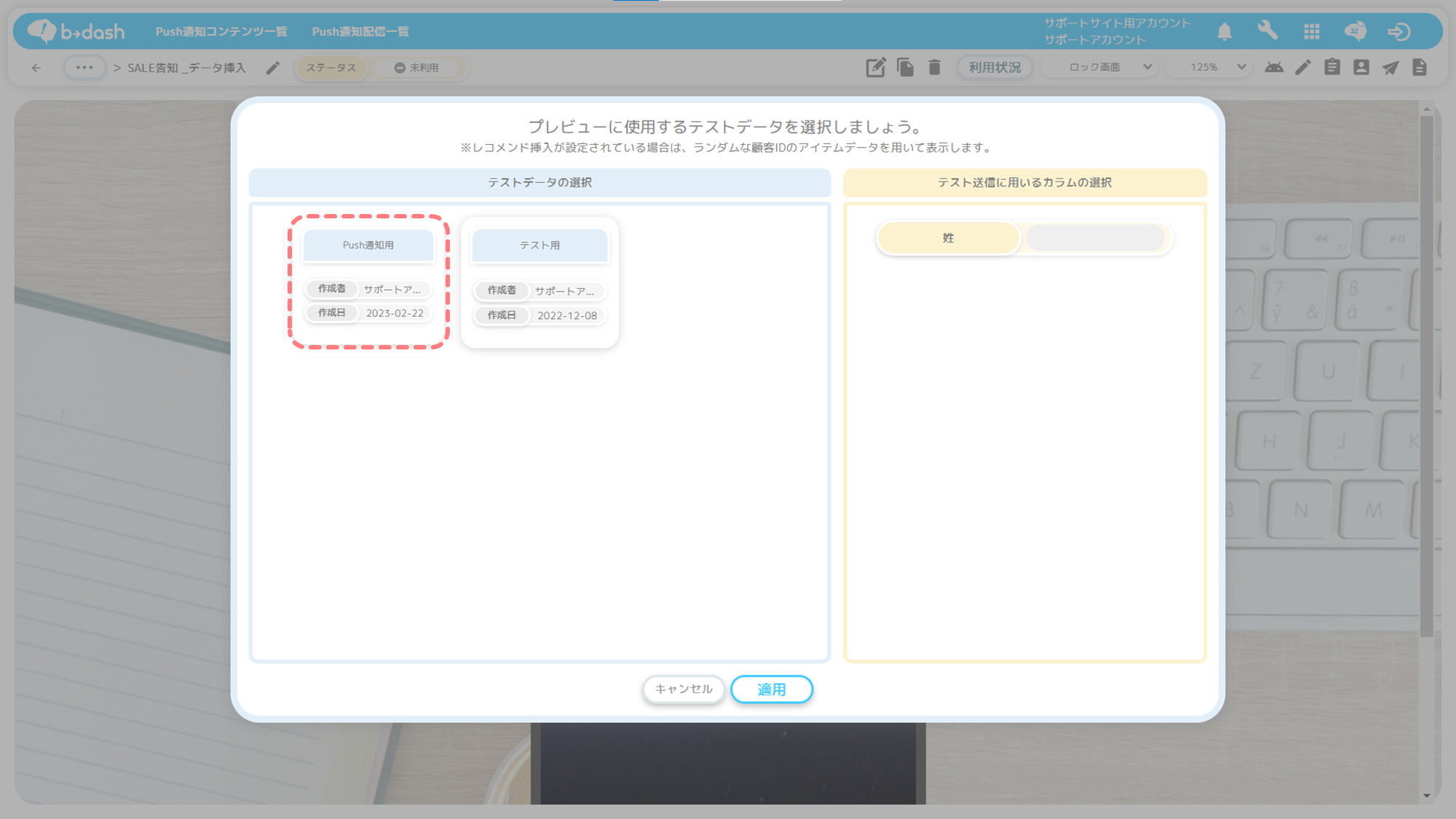Expand the ロック画面 dropdown
Image resolution: width=1456 pixels, height=819 pixels.
click(x=1110, y=67)
